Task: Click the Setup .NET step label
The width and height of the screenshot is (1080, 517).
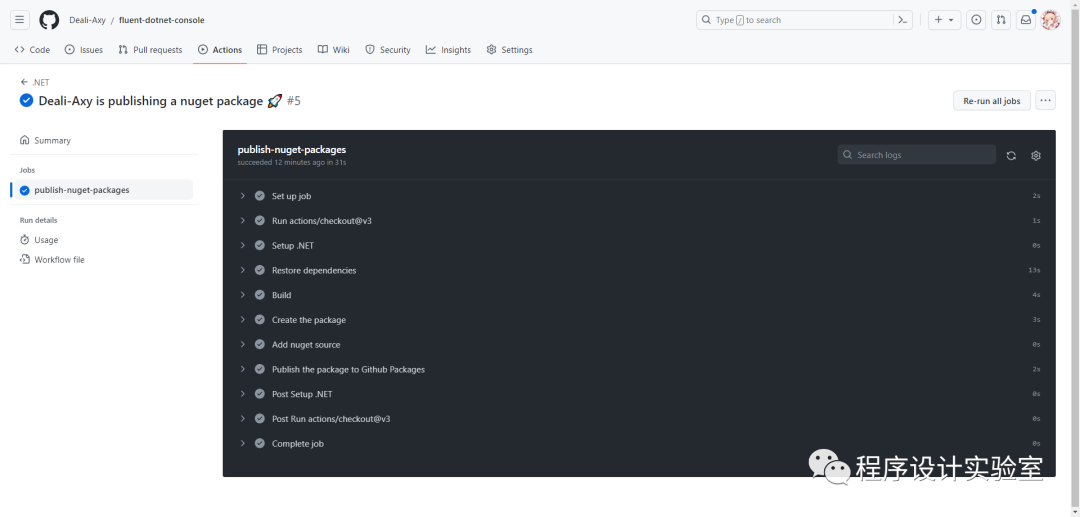Action: (293, 246)
